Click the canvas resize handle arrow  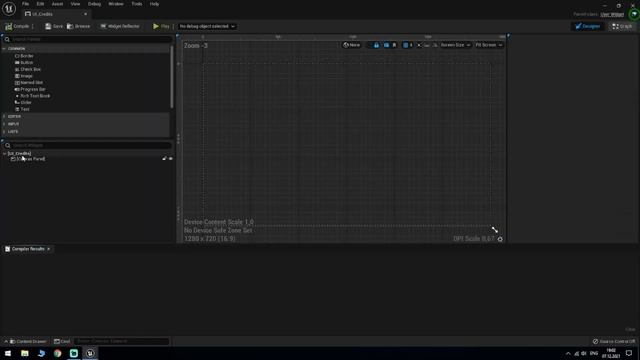pos(495,230)
